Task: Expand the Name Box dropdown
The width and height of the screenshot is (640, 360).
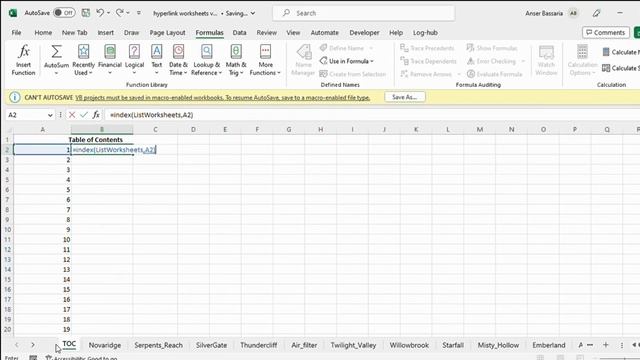Action: pyautogui.click(x=50, y=116)
